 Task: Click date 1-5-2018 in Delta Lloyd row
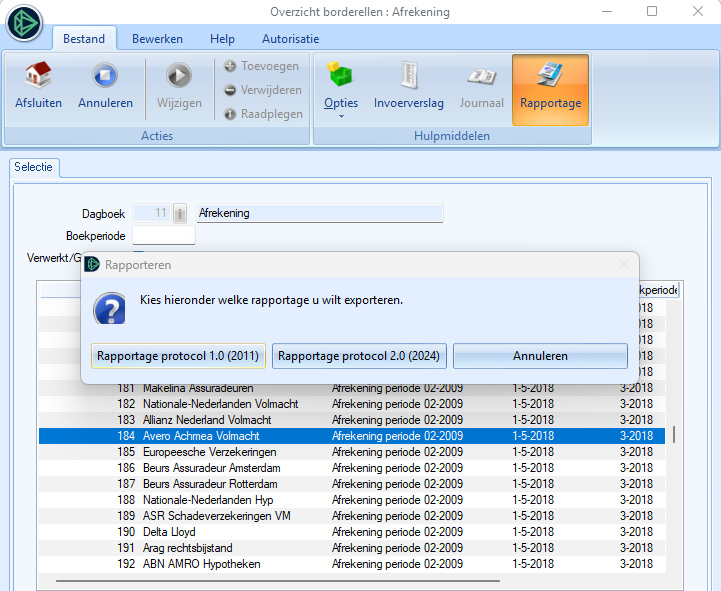click(533, 532)
